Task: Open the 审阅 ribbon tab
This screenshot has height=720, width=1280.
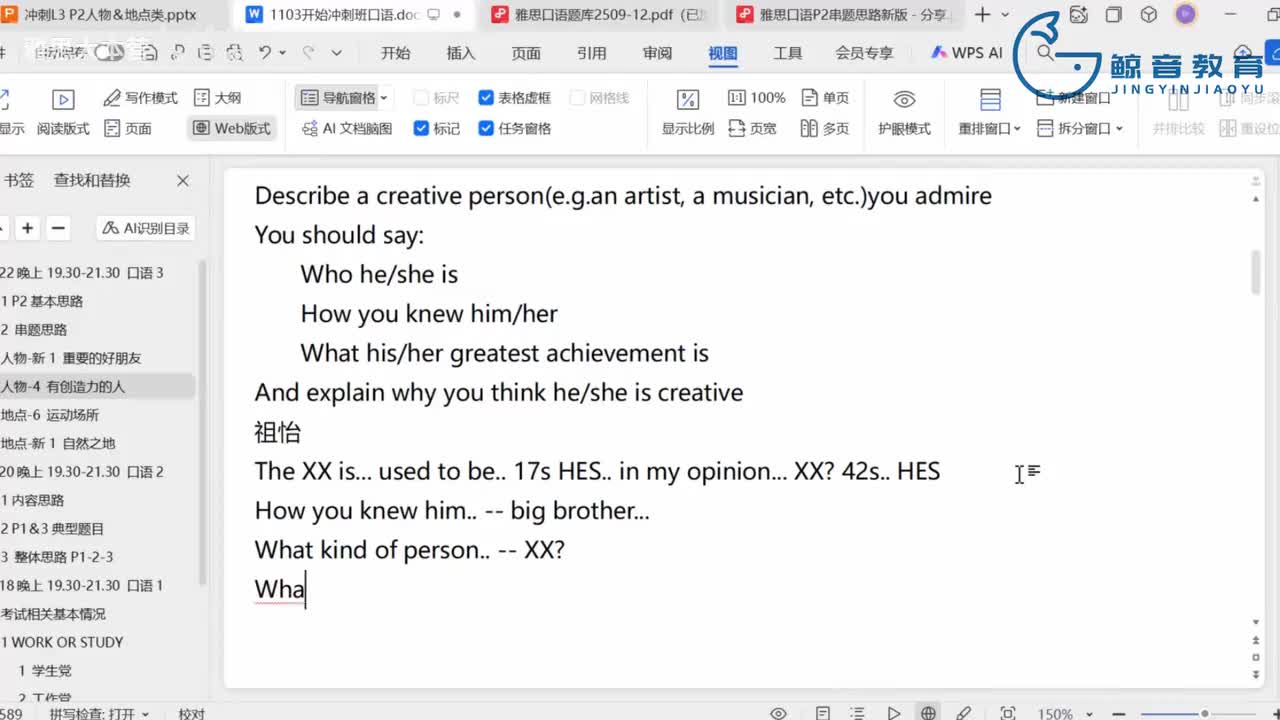Action: click(x=657, y=53)
